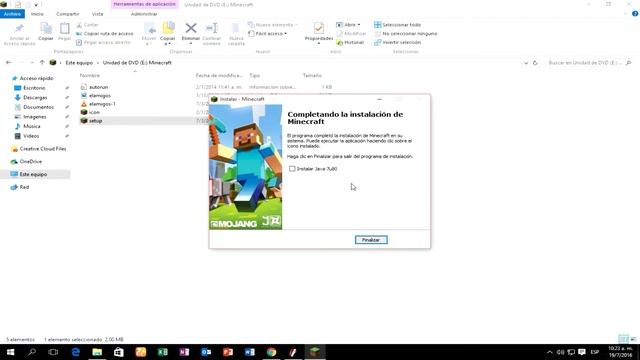Select Herramientas de aplicación contextual tab
Image resolution: width=640 pixels, height=360 pixels.
point(144,4)
